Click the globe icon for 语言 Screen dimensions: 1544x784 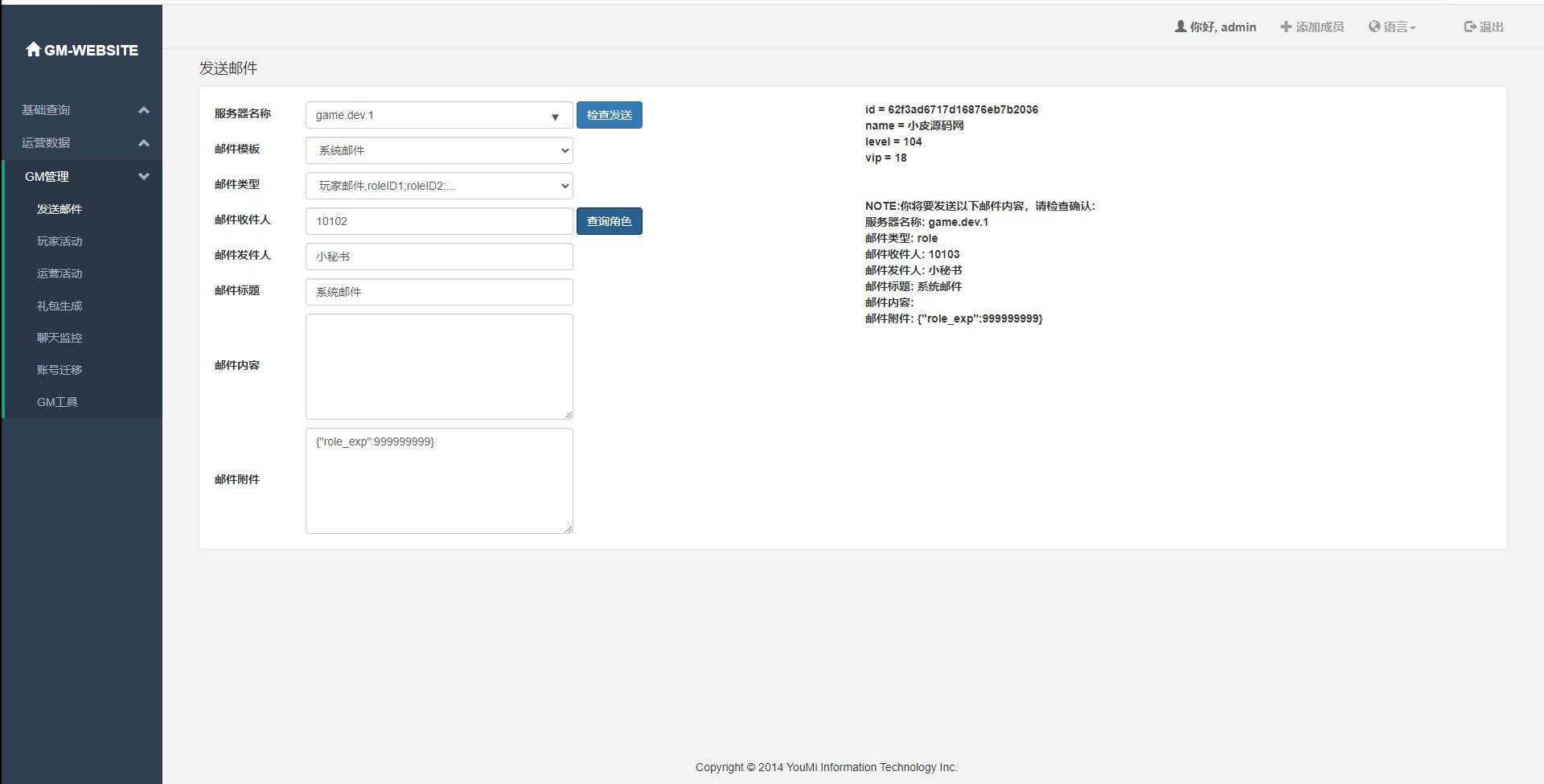[1374, 27]
